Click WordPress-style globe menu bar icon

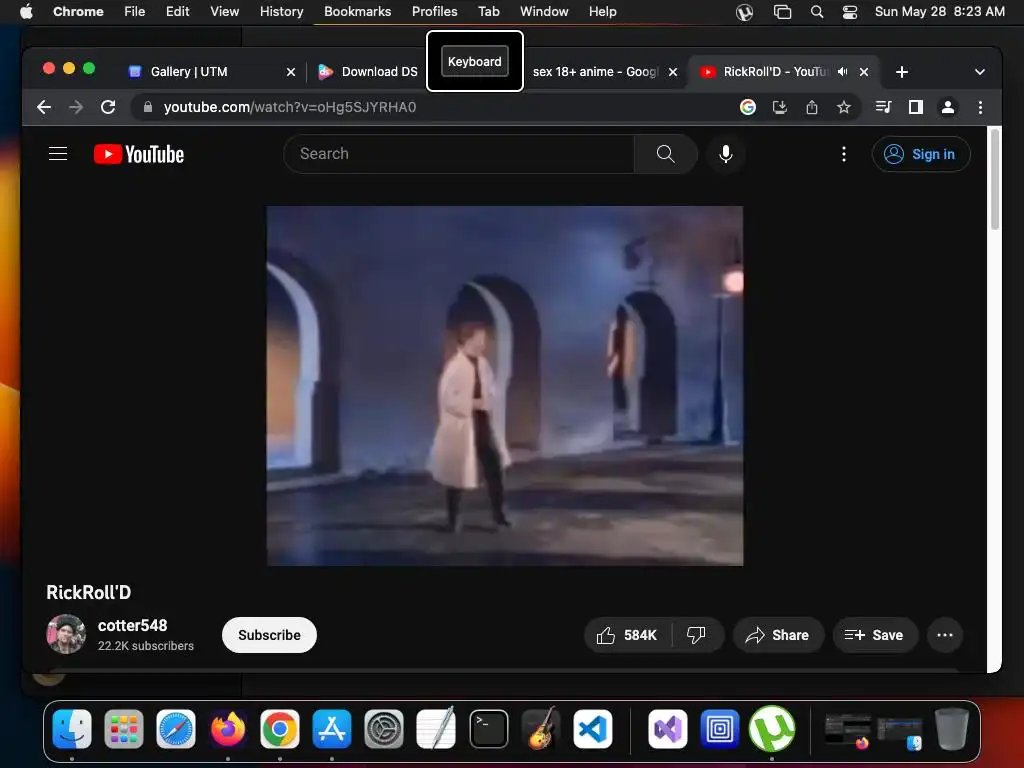coord(744,12)
